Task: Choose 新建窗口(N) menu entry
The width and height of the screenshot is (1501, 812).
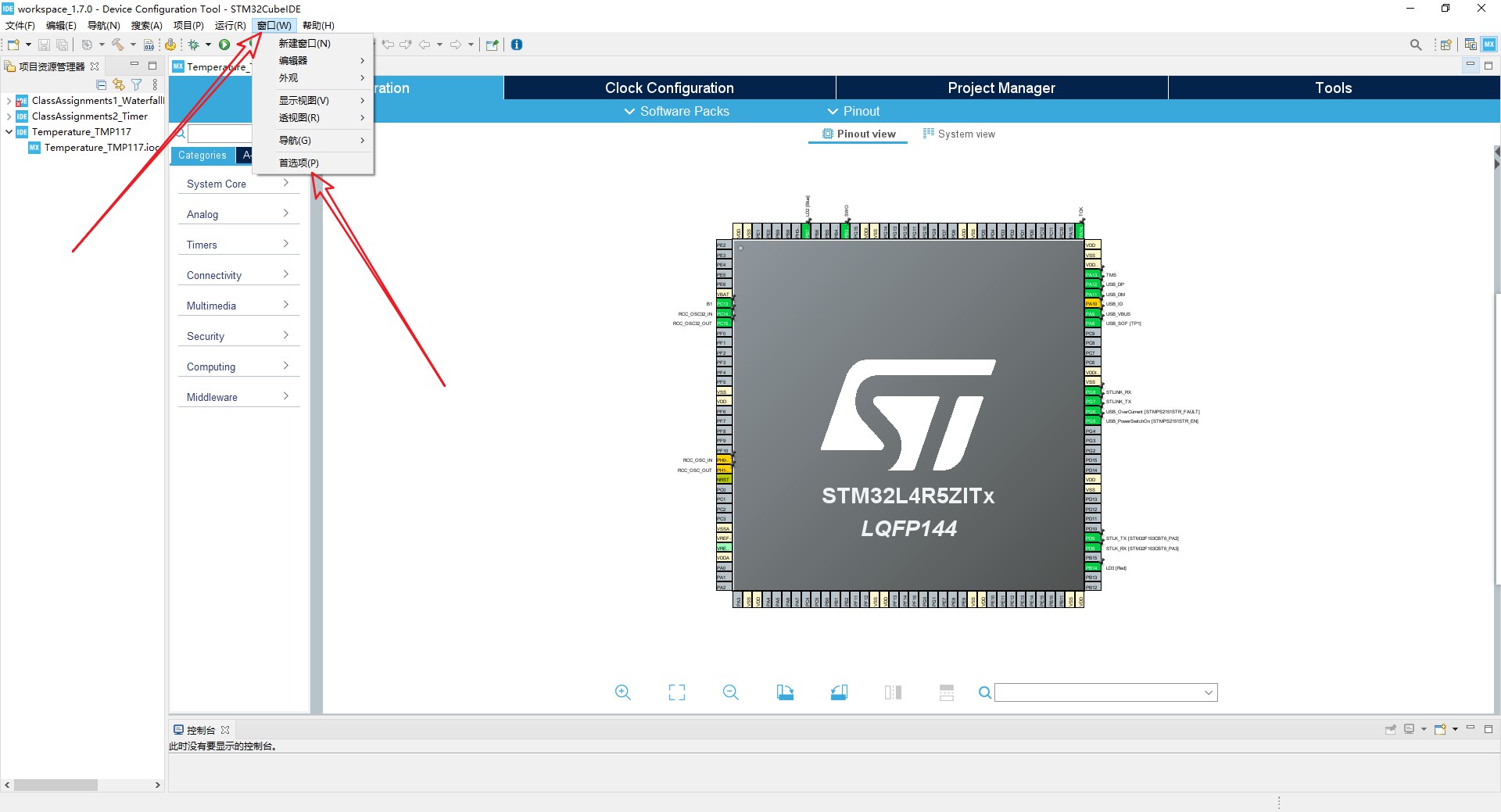Action: (313, 44)
